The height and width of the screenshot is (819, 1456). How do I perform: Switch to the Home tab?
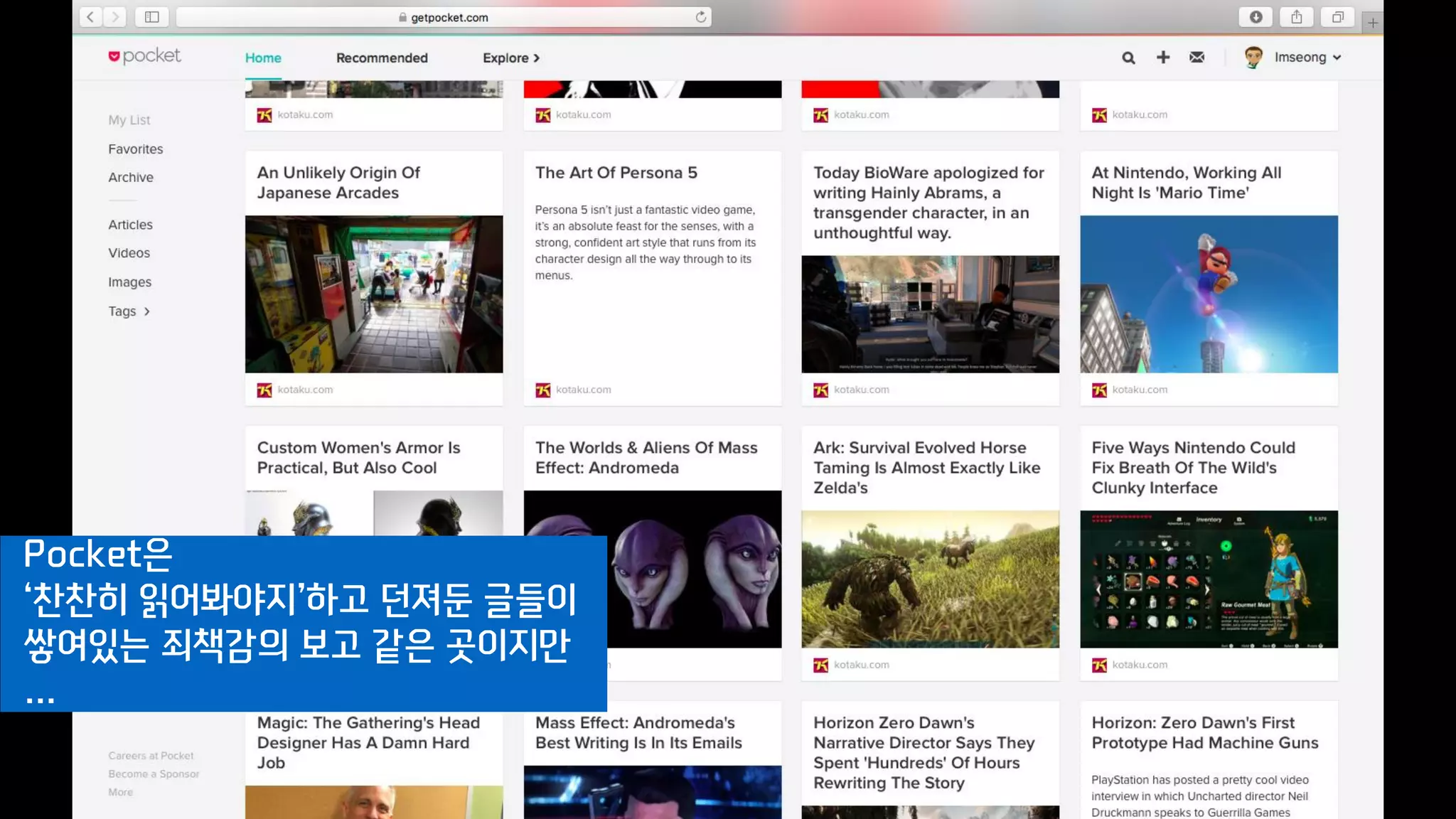[263, 58]
